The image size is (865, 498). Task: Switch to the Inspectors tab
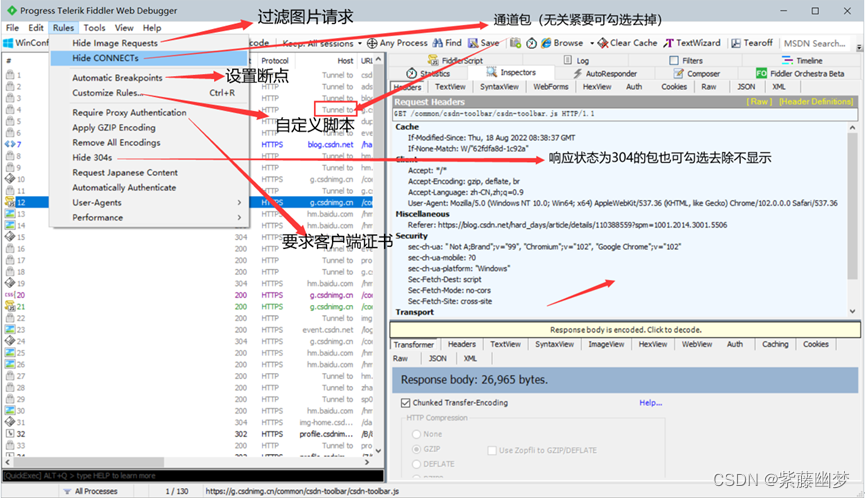(x=511, y=73)
